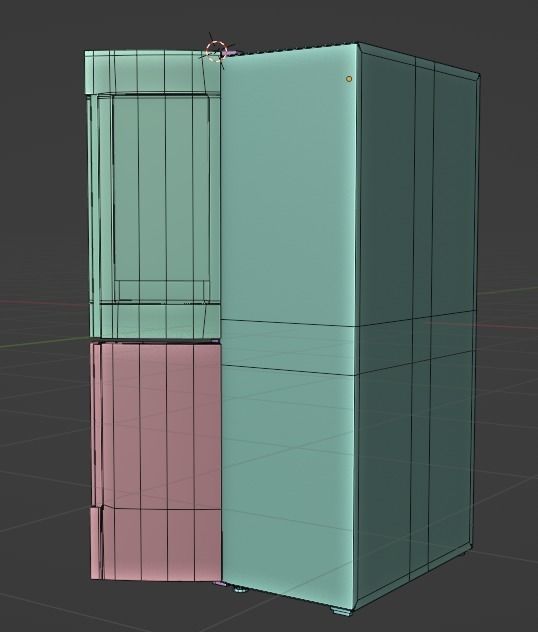Select the pink lower door mesh

156,461
